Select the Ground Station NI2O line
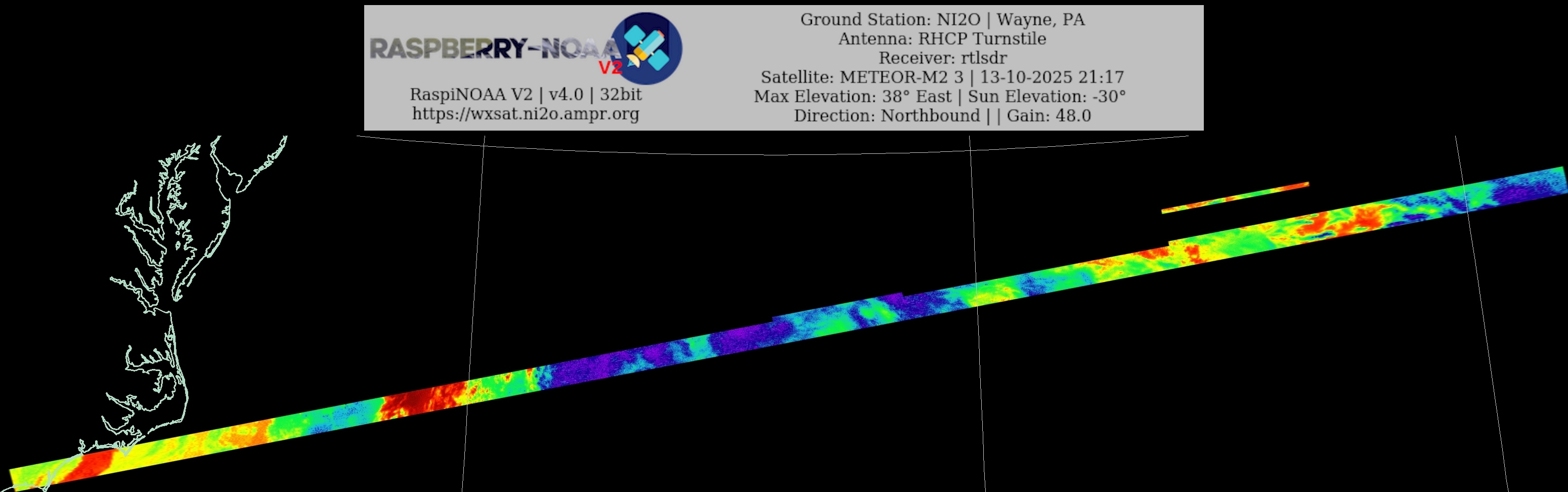 (942, 19)
